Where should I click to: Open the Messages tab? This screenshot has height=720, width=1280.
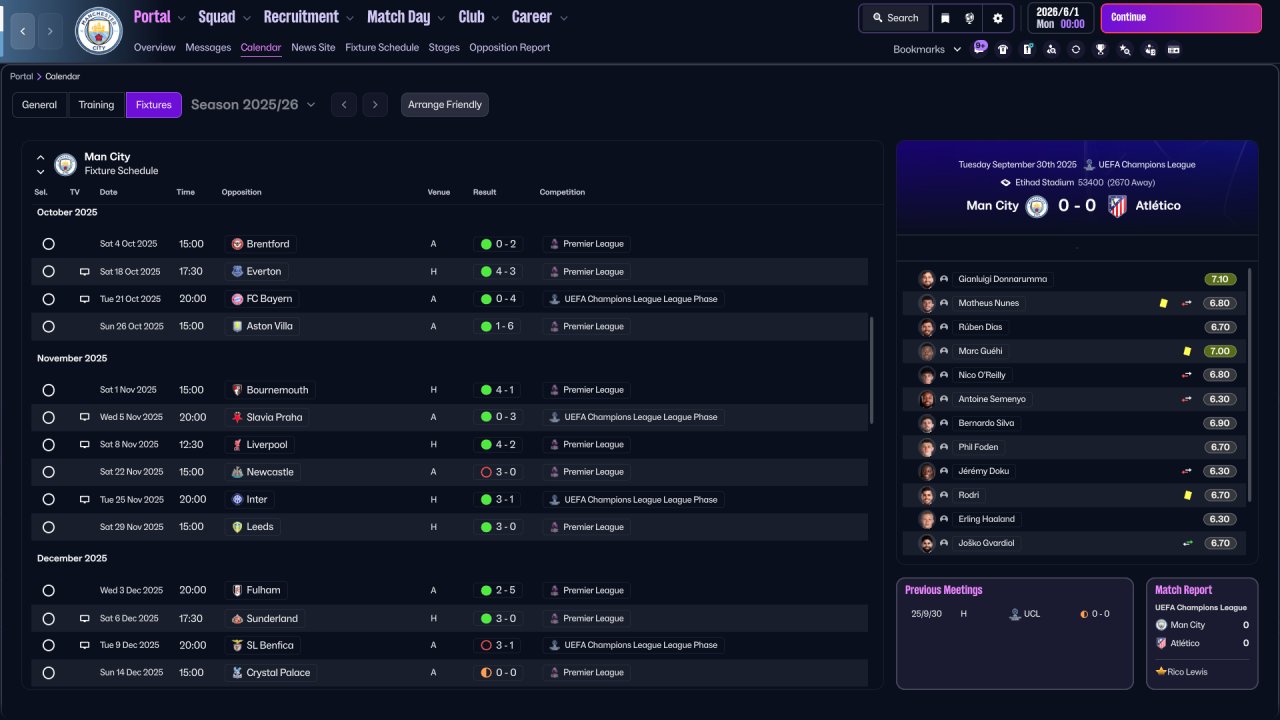pyautogui.click(x=208, y=47)
